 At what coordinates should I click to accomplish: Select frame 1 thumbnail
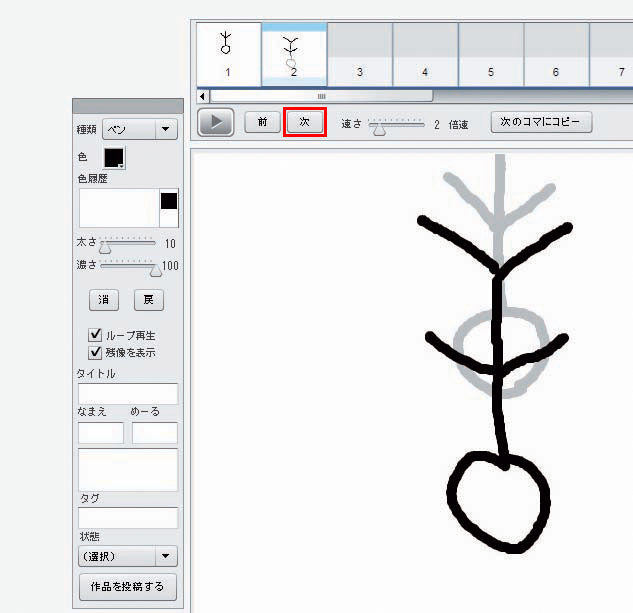pyautogui.click(x=228, y=54)
